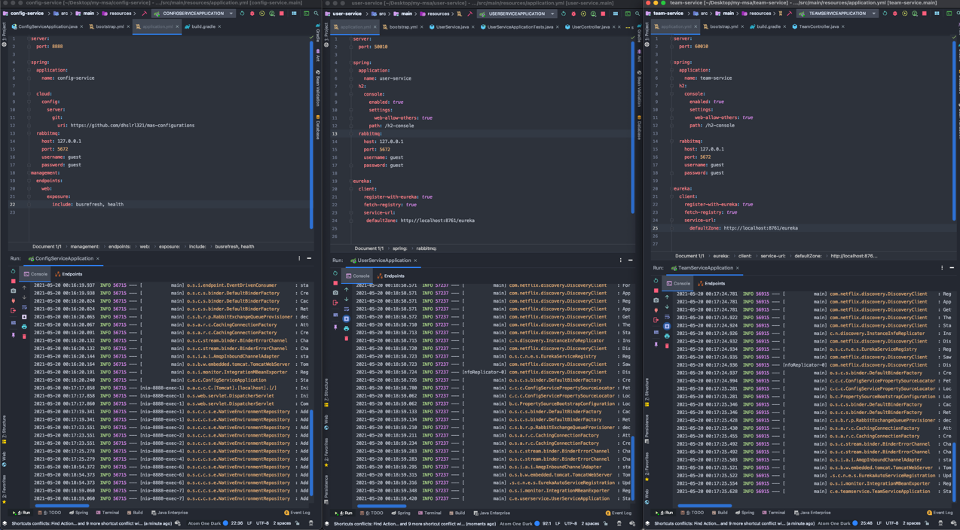Click the debug bug icon in config-service toolbar
The height and width of the screenshot is (530, 960).
(x=252, y=13)
